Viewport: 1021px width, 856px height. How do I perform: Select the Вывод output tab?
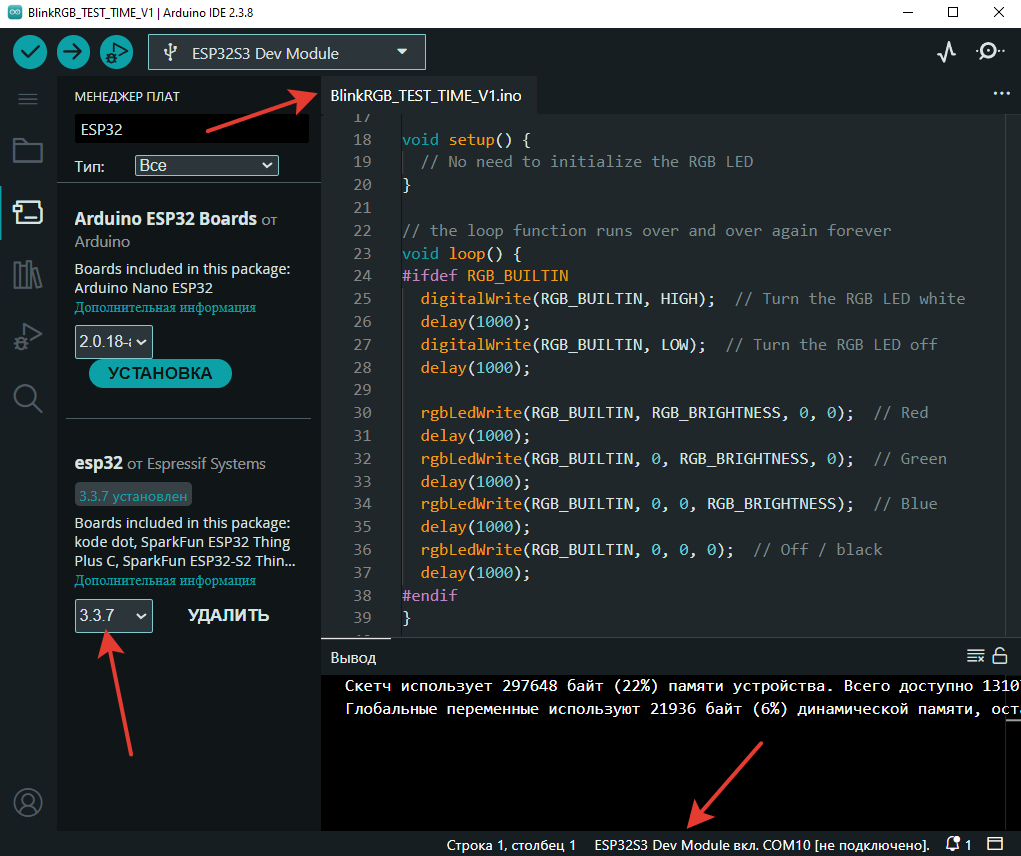coord(354,657)
